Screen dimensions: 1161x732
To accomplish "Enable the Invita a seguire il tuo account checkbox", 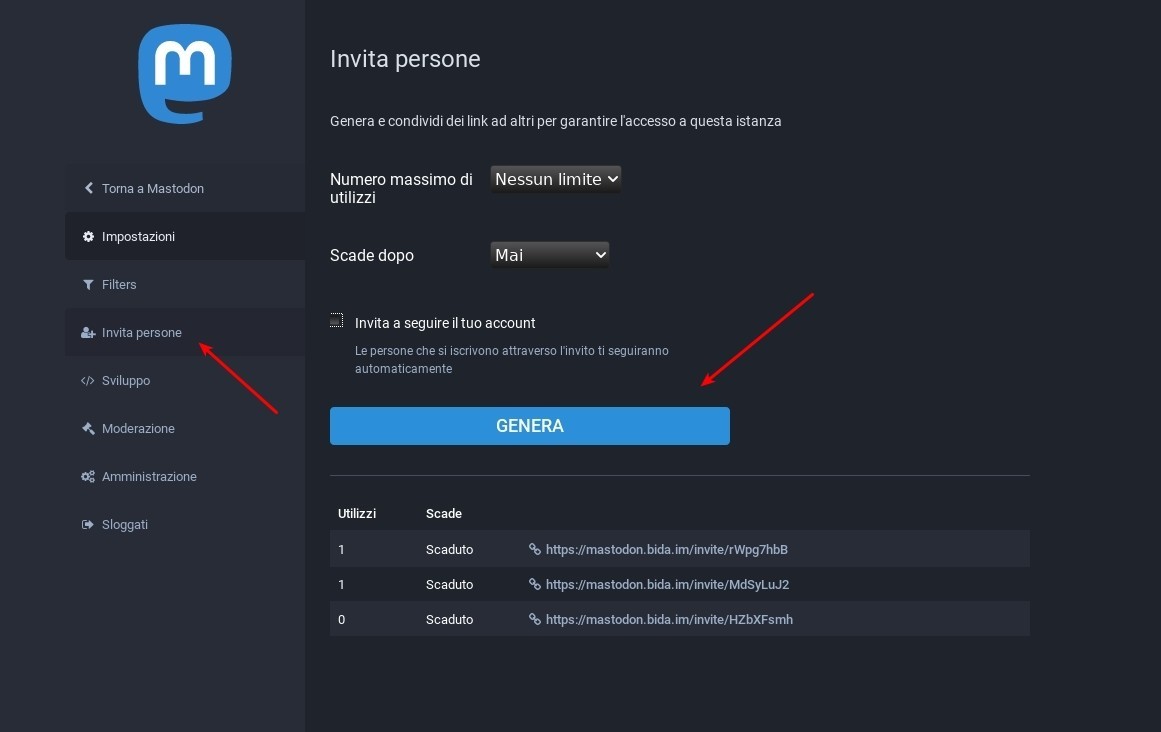I will pyautogui.click(x=337, y=321).
